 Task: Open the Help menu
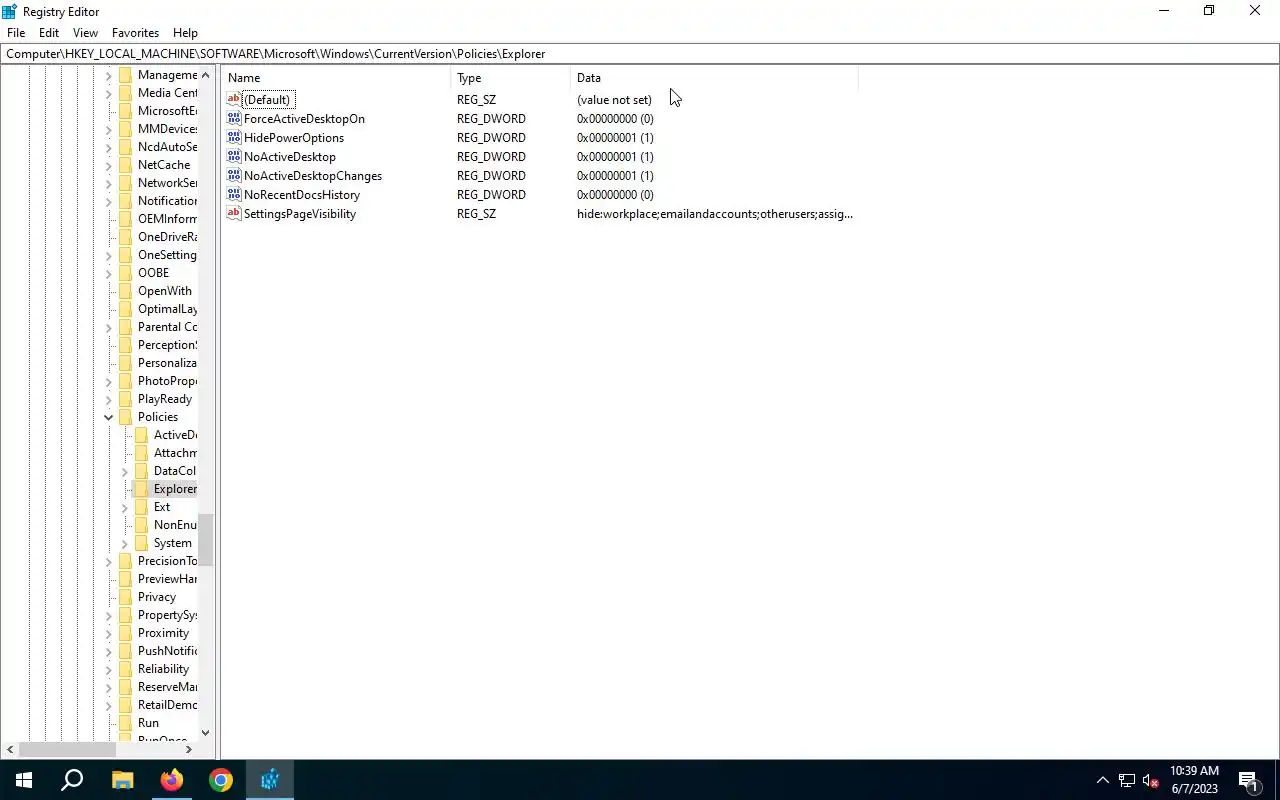tap(185, 33)
